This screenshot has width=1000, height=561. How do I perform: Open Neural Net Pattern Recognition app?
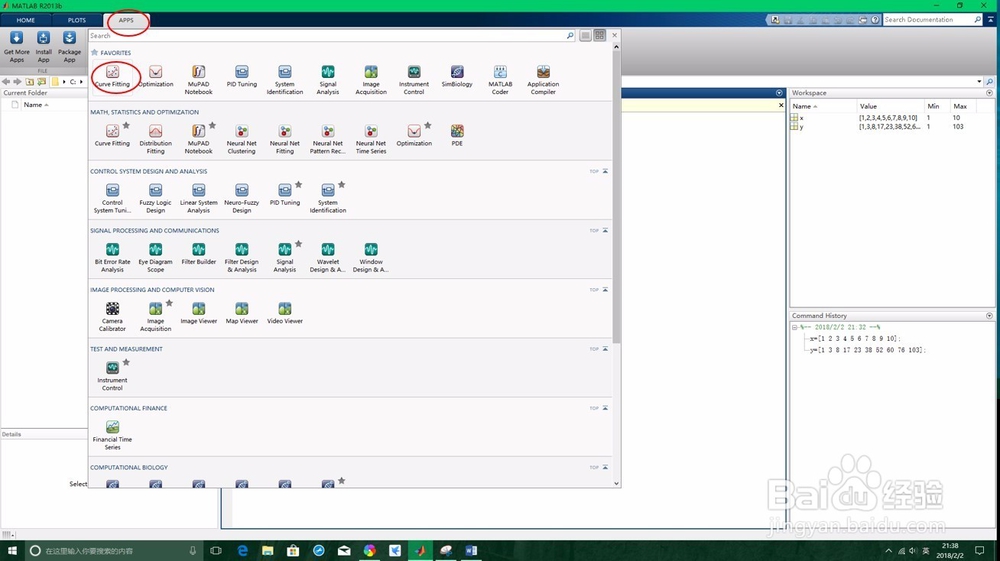point(328,139)
